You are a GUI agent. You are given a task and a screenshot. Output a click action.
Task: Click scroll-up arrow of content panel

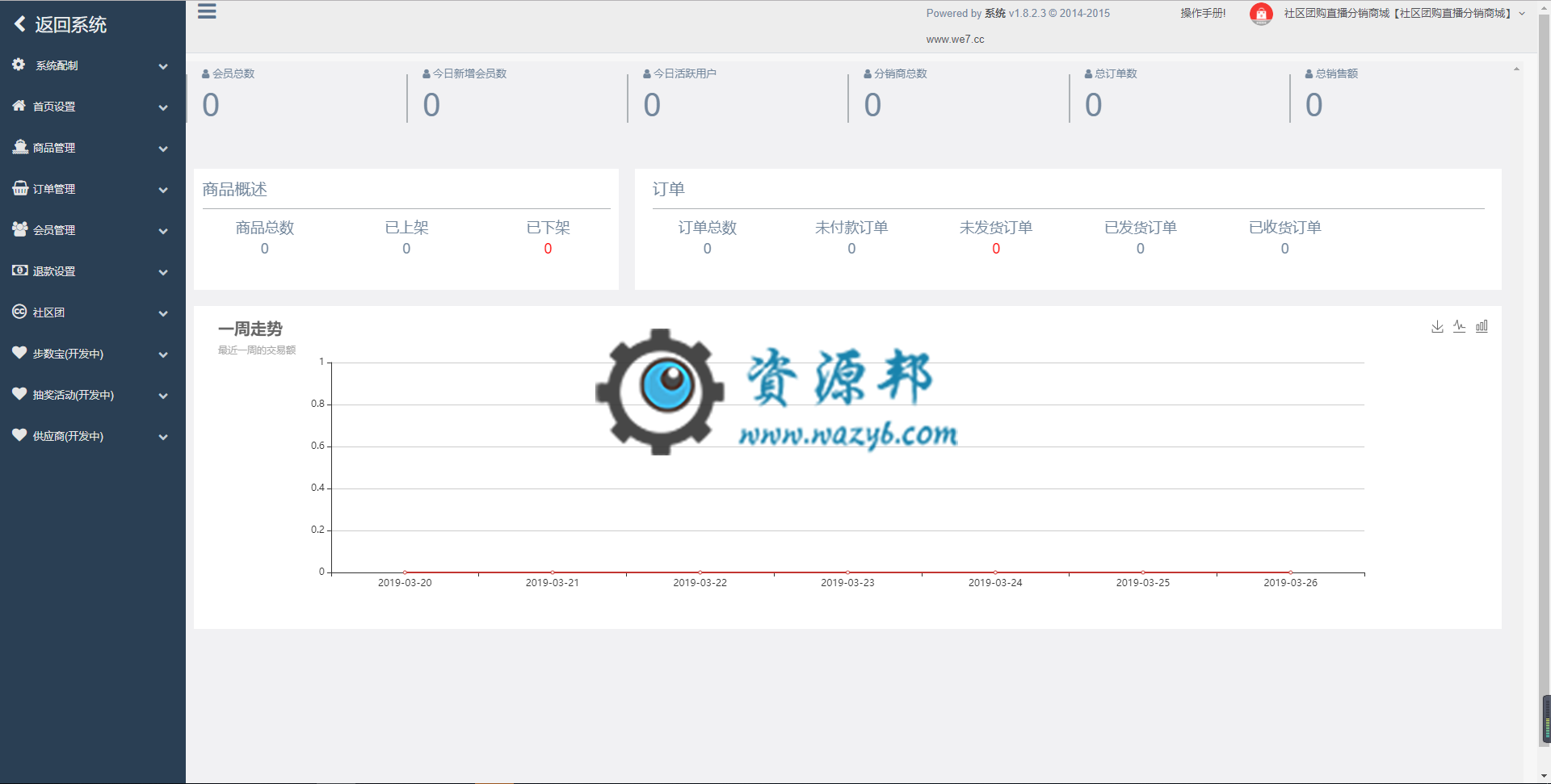tap(1516, 69)
